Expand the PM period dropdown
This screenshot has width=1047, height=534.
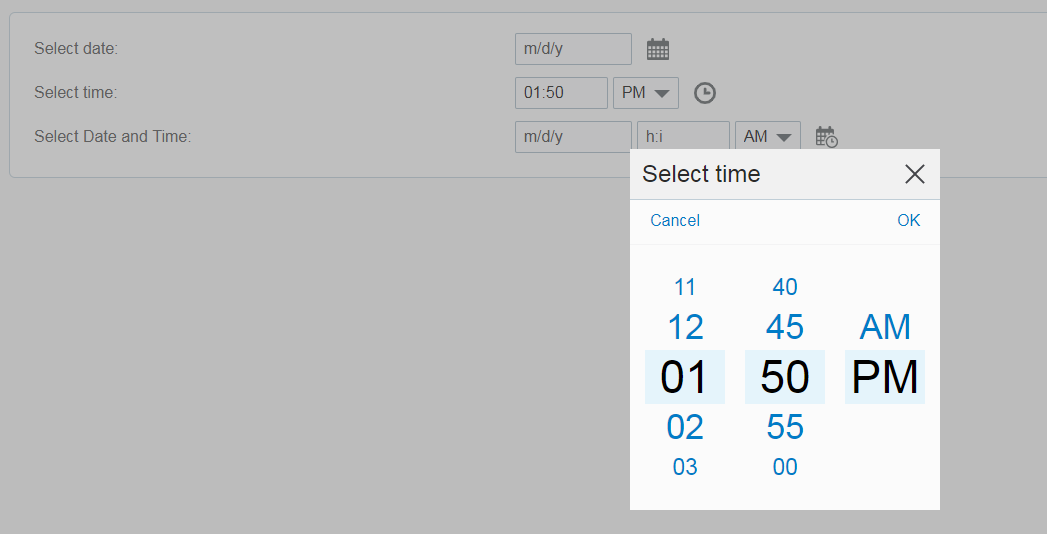[x=645, y=93]
